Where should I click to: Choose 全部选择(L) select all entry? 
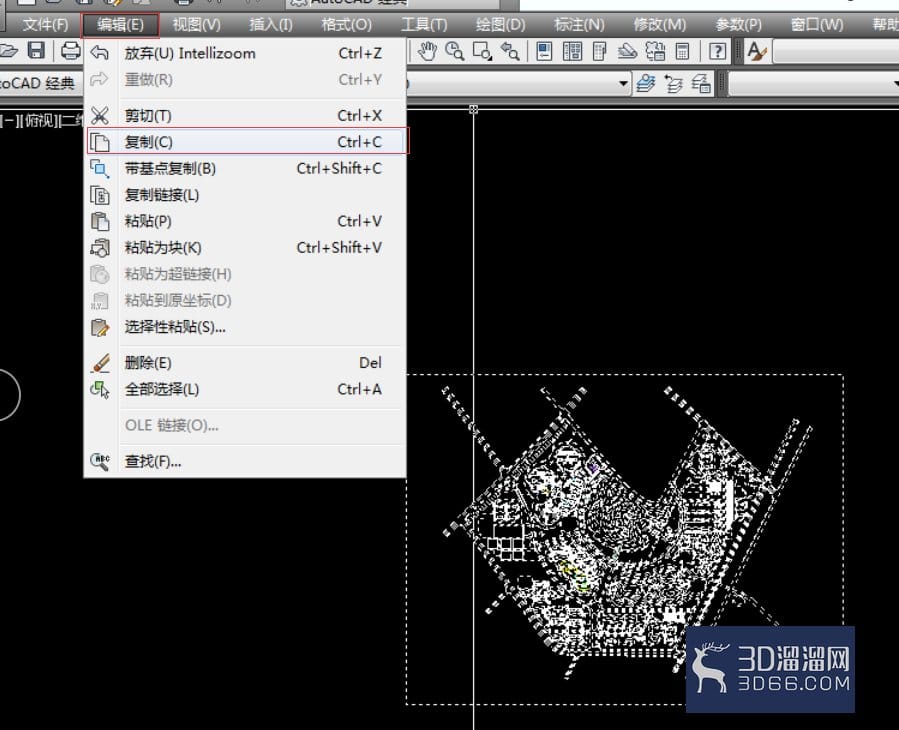point(245,389)
